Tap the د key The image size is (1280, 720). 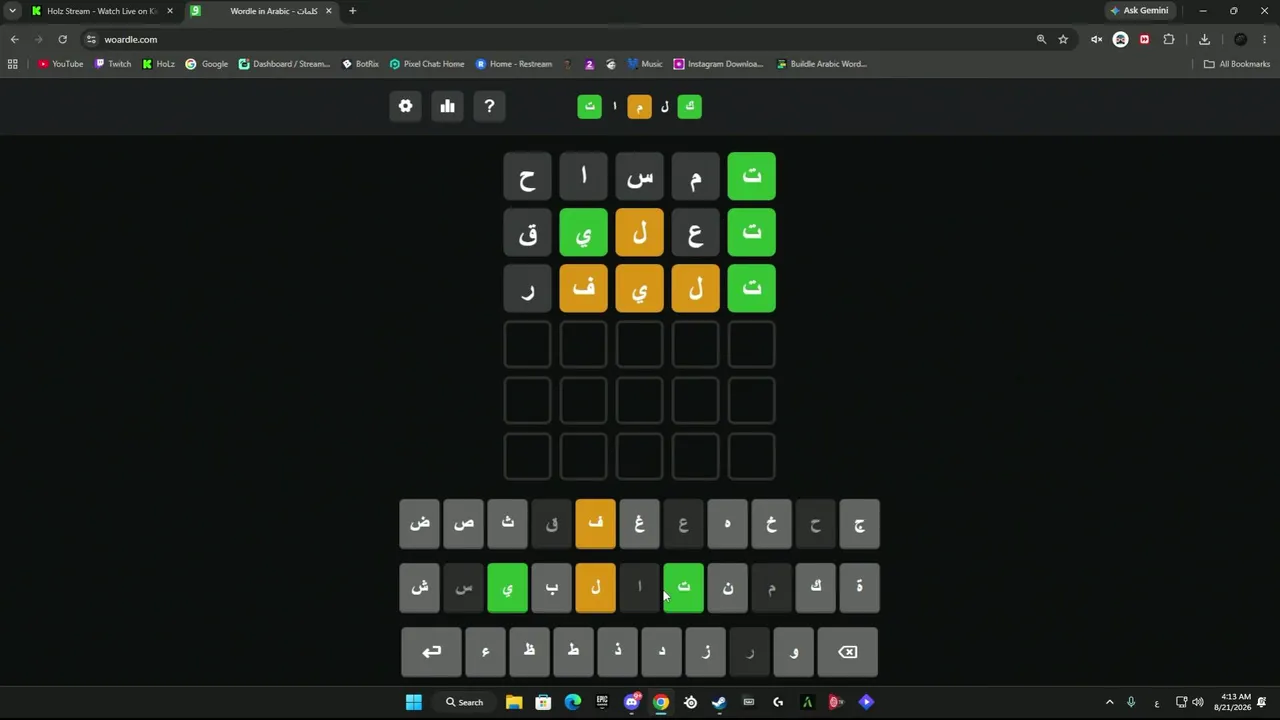click(661, 652)
